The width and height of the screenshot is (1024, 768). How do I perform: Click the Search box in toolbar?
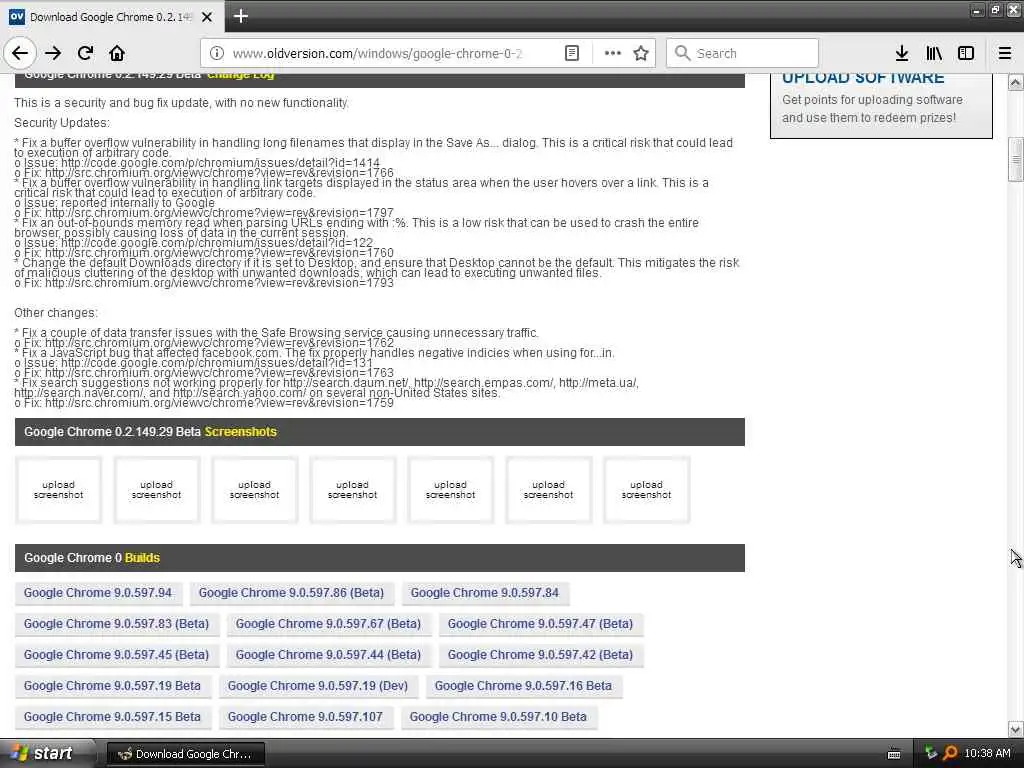pyautogui.click(x=742, y=53)
